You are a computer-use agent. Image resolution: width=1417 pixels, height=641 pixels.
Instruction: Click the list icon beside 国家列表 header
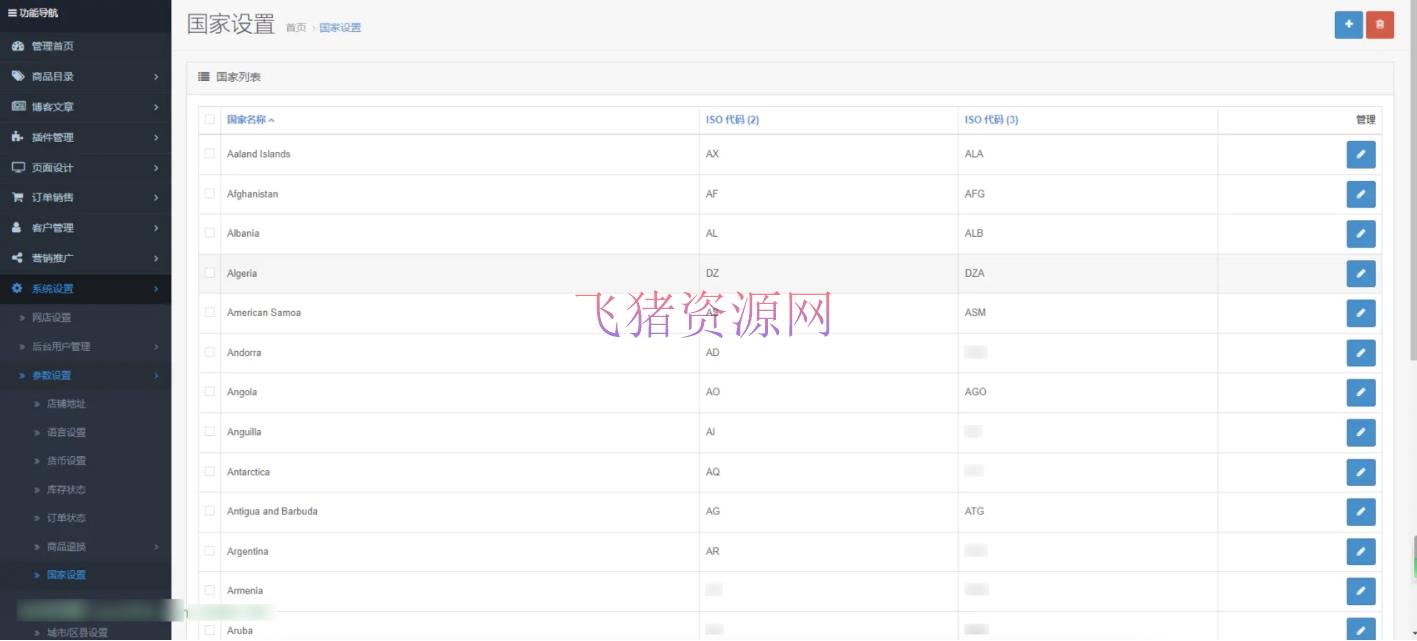pos(203,76)
